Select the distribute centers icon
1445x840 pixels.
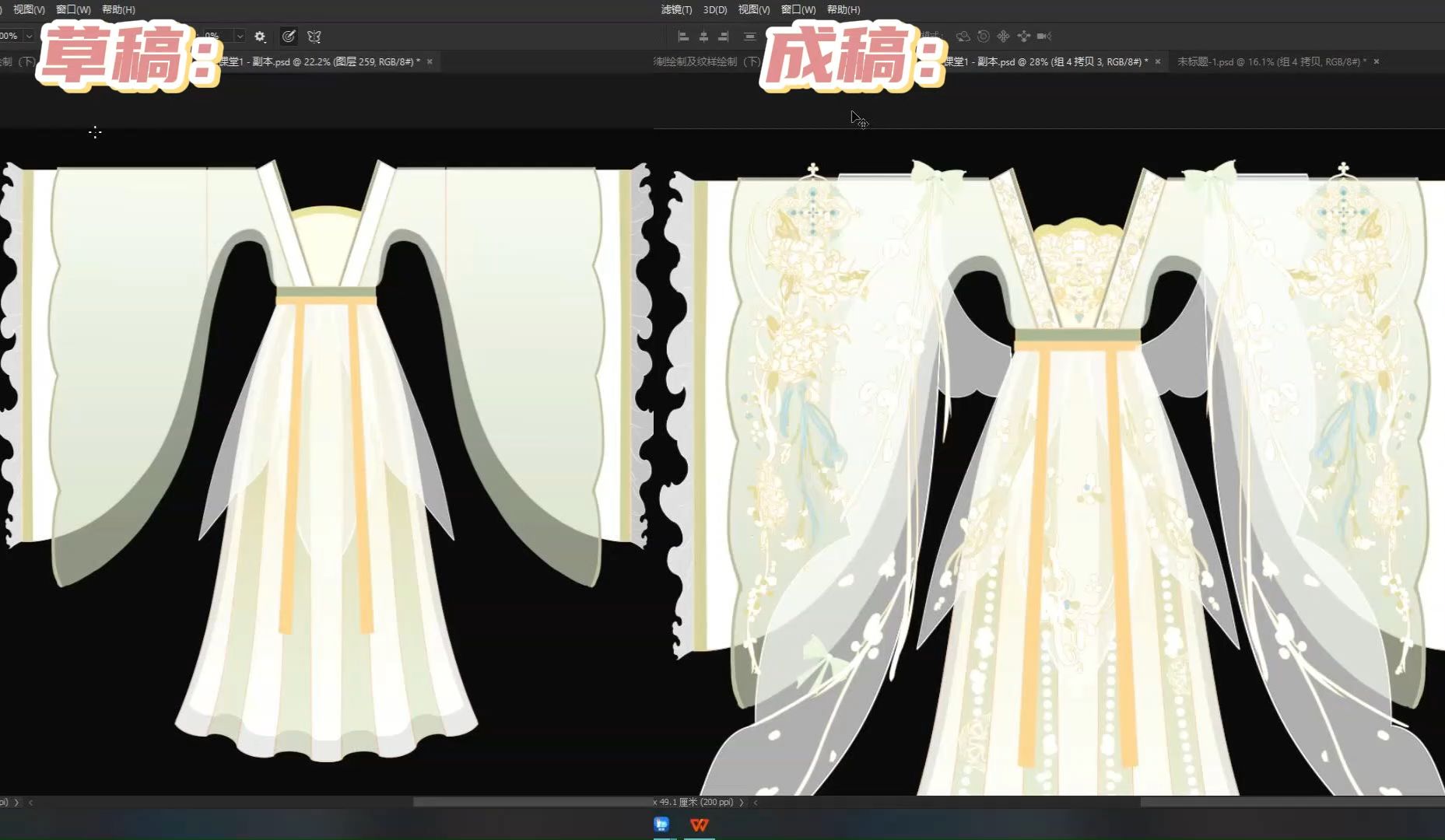click(749, 36)
